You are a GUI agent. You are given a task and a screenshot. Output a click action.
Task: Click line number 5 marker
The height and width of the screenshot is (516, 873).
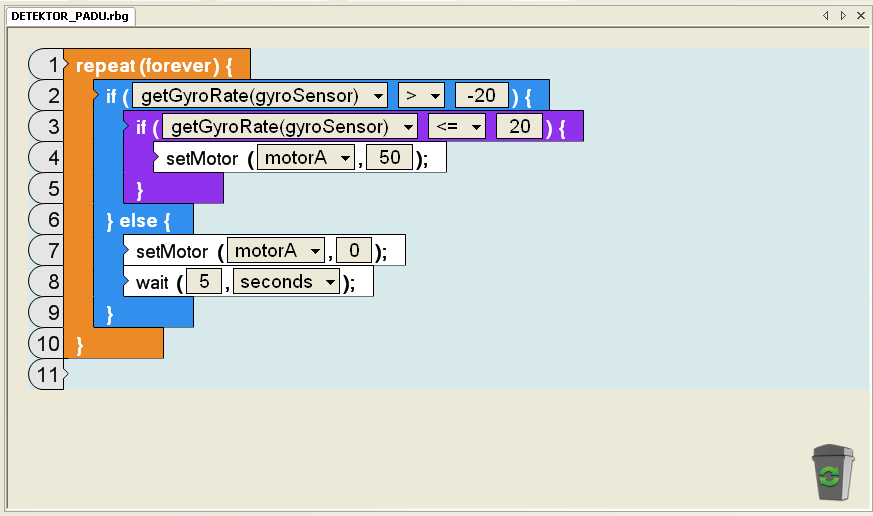[48, 189]
